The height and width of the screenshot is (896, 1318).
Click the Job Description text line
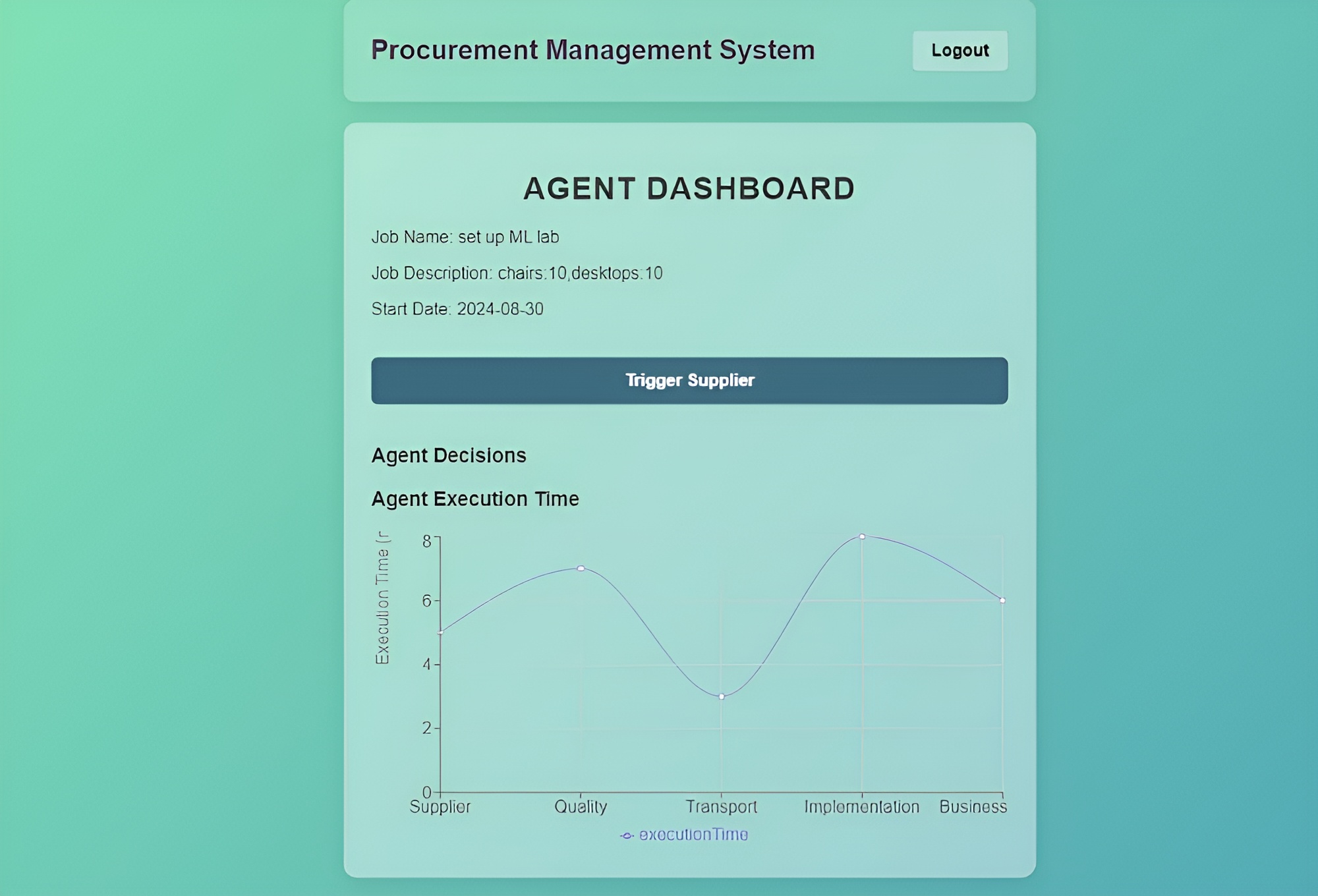[517, 273]
